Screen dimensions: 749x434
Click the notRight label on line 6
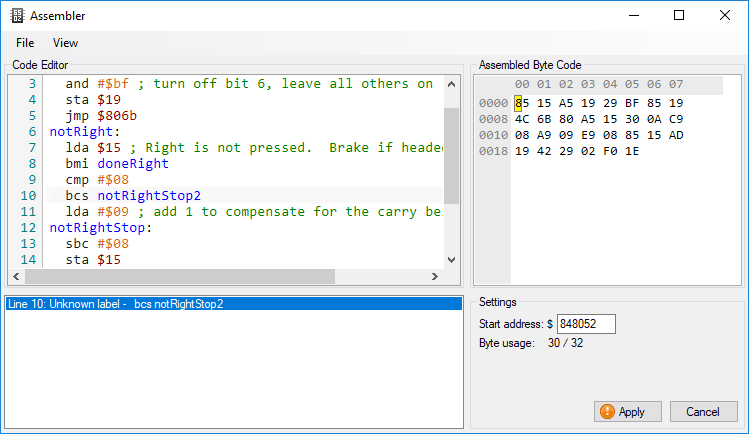click(x=81, y=132)
